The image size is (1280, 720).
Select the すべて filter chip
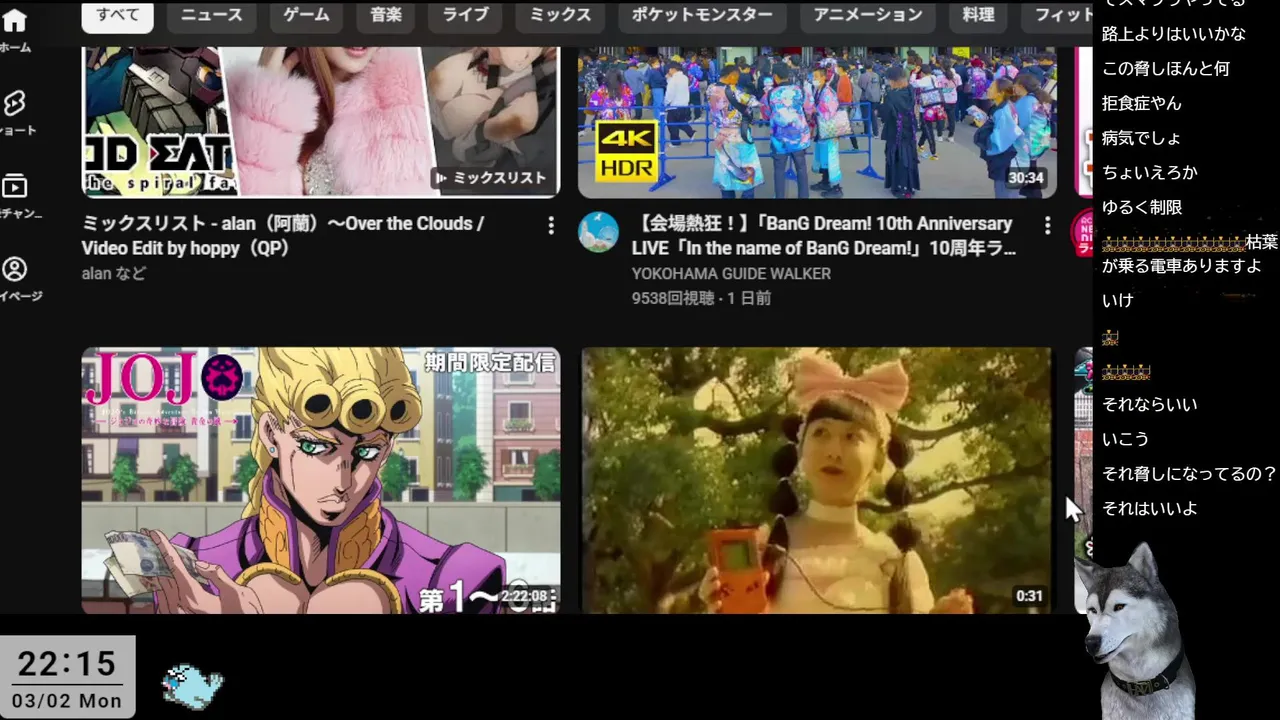point(118,15)
